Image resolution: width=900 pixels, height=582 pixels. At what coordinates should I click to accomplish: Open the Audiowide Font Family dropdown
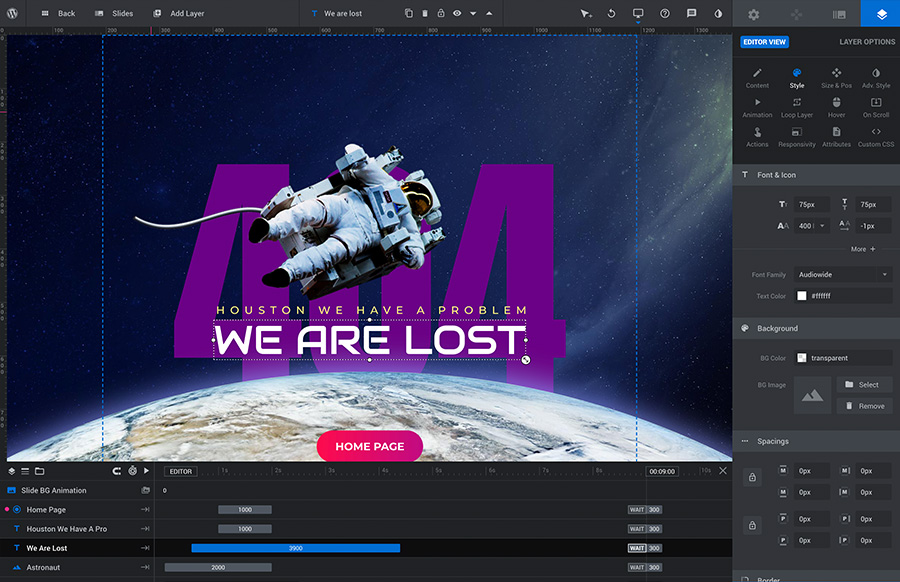click(841, 274)
